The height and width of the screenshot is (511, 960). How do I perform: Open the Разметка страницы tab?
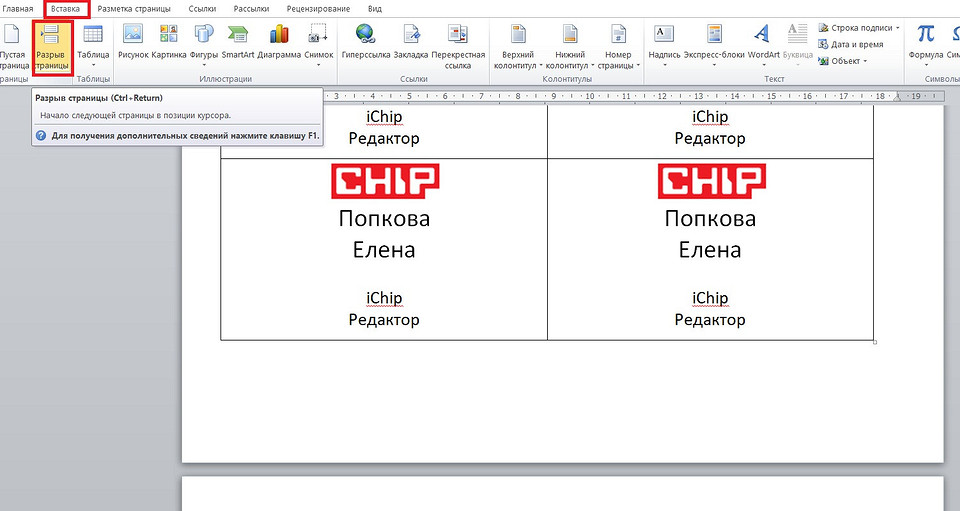point(133,8)
